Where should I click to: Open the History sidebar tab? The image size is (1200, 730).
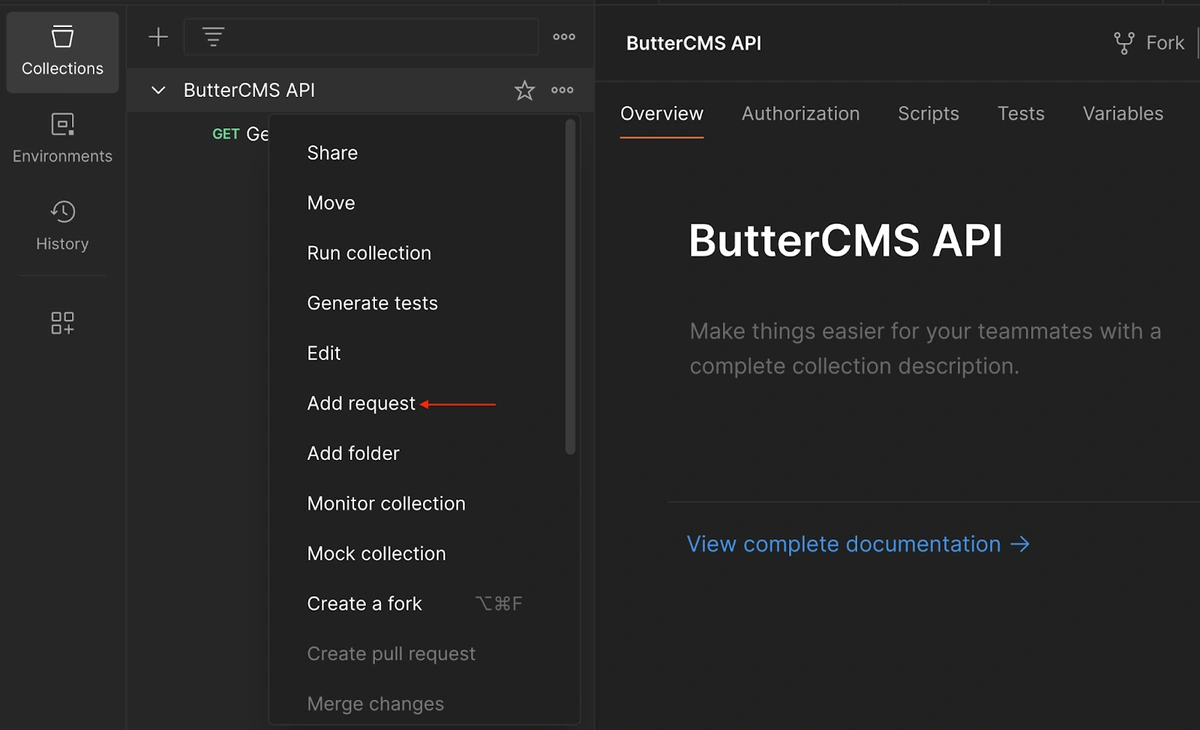tap(62, 226)
